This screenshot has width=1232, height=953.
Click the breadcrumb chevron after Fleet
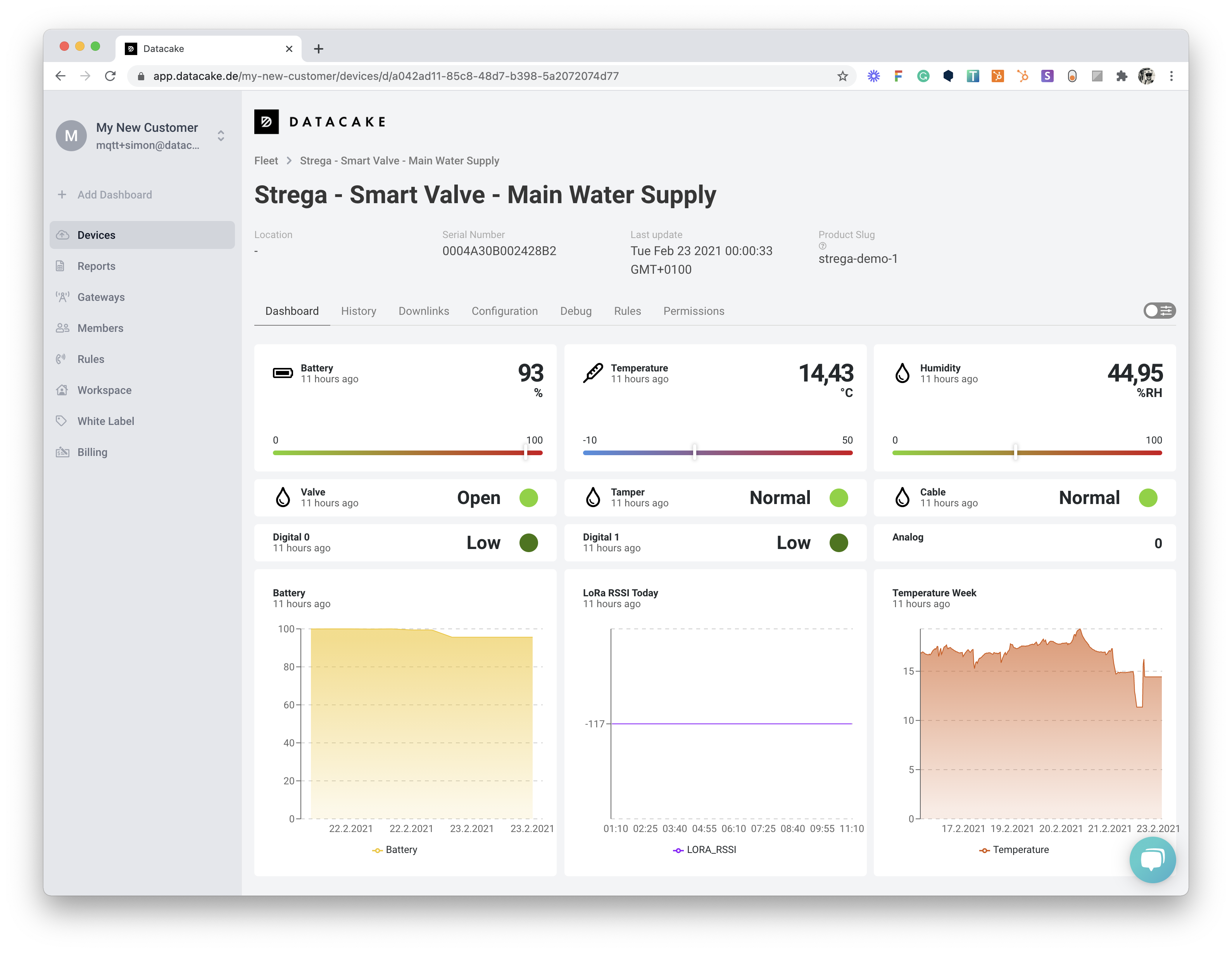[x=289, y=161]
